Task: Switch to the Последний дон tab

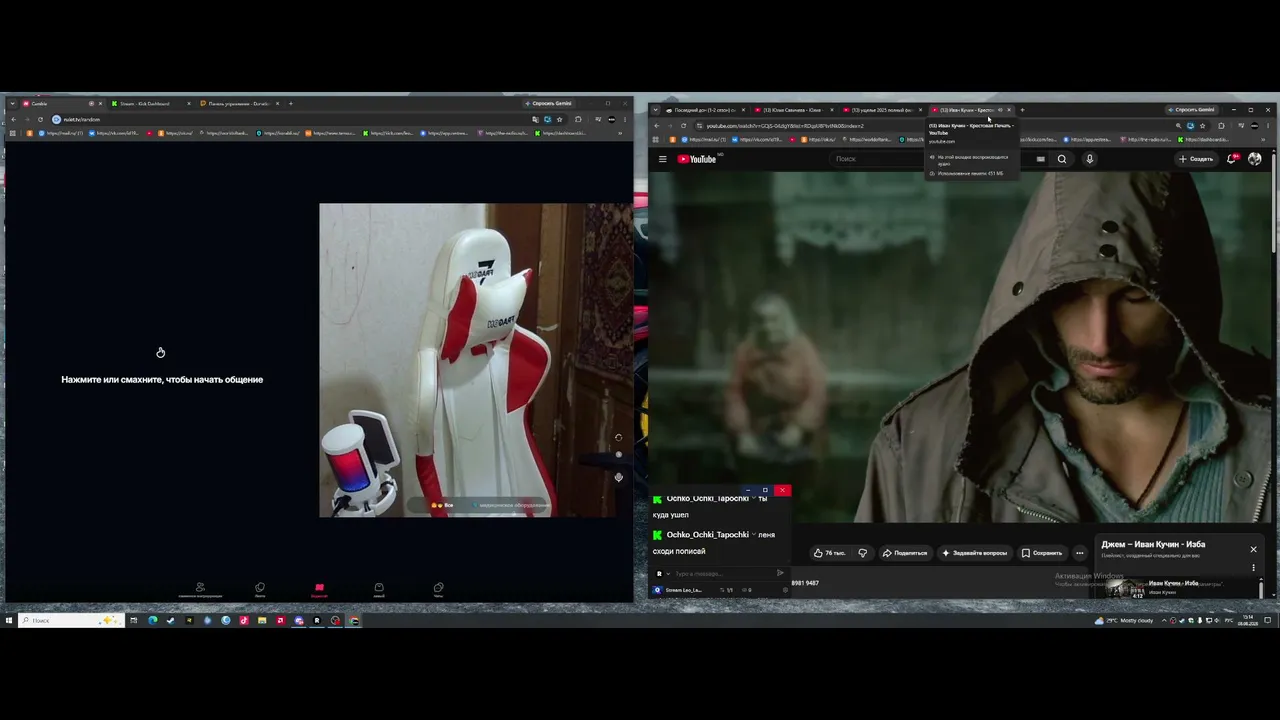Action: tap(705, 110)
